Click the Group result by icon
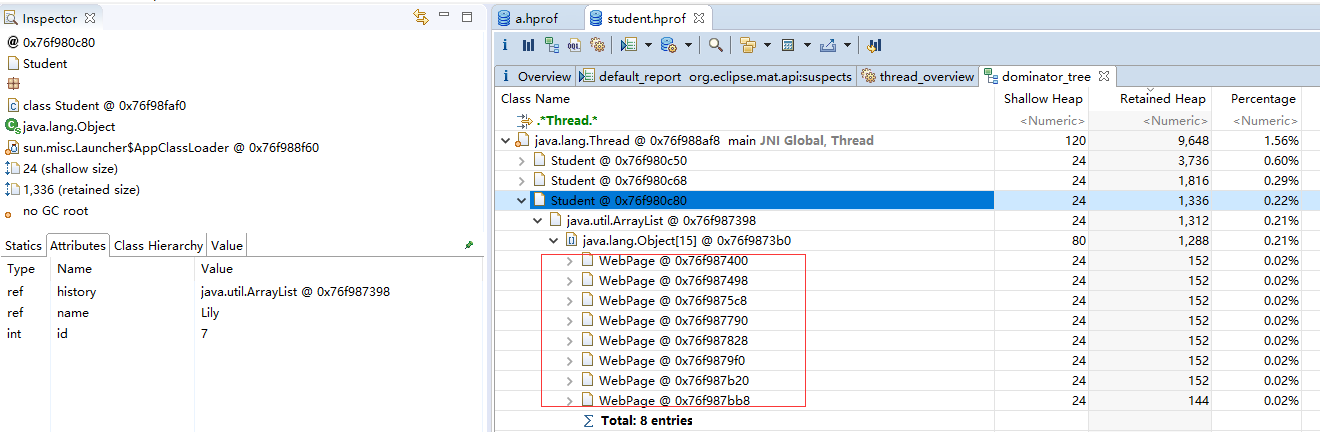This screenshot has width=1320, height=432. [748, 45]
